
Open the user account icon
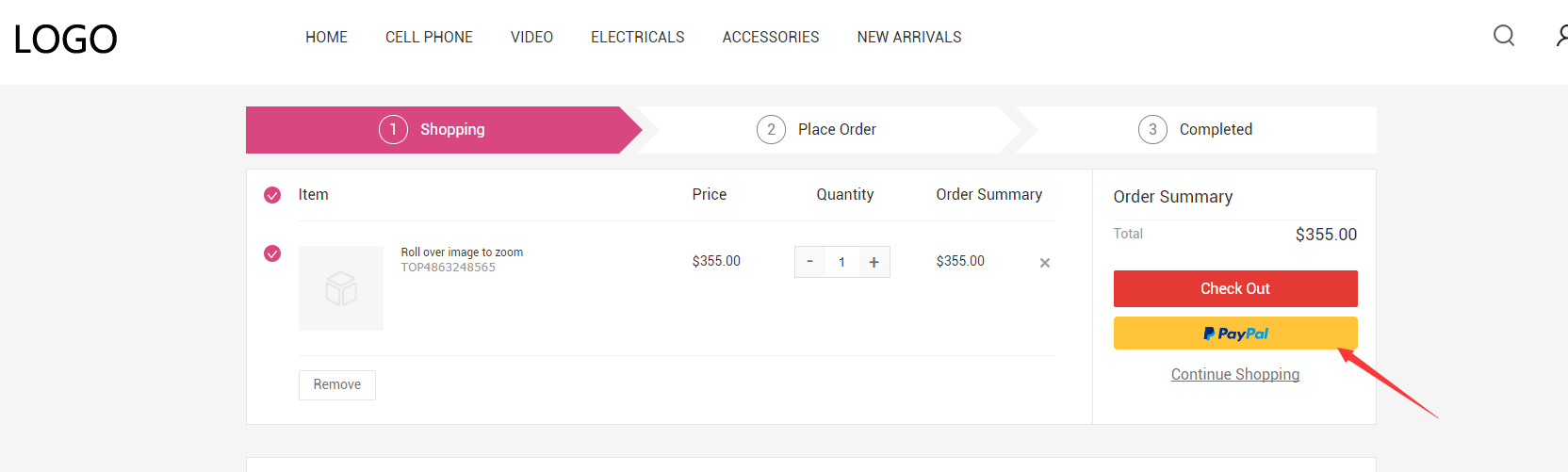1561,36
